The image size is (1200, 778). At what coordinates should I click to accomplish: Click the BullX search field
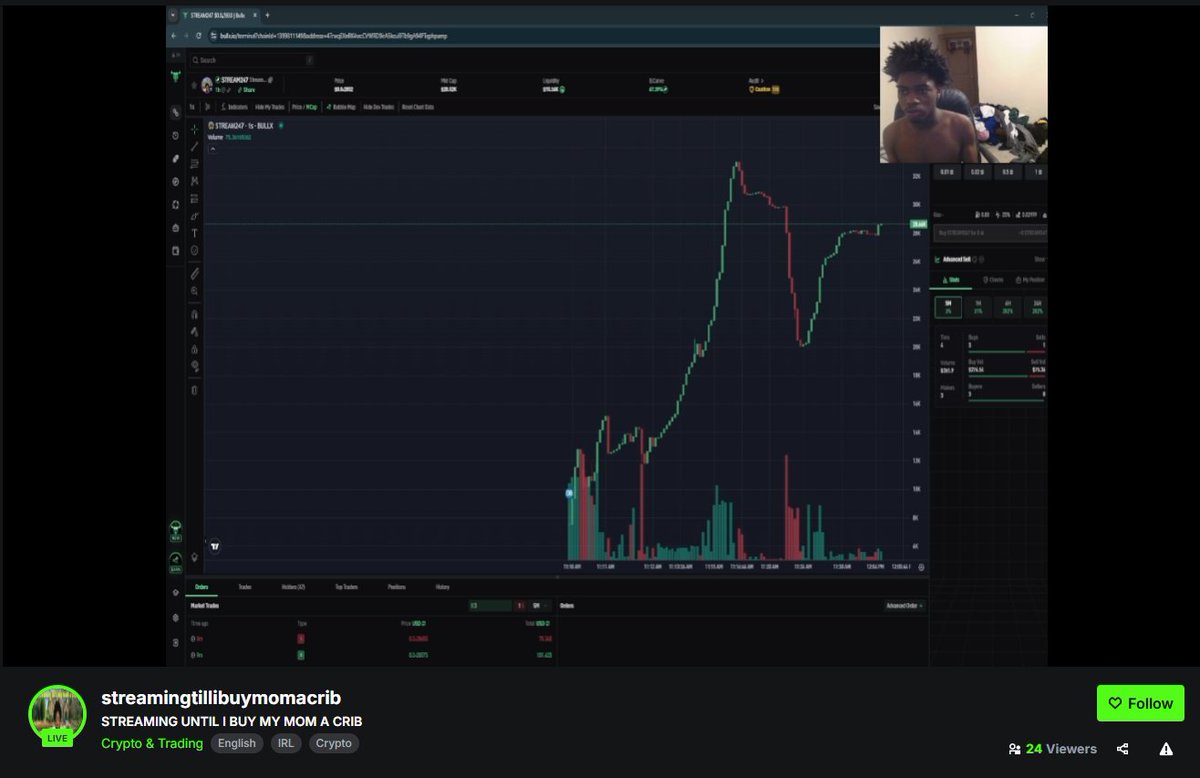[x=252, y=60]
